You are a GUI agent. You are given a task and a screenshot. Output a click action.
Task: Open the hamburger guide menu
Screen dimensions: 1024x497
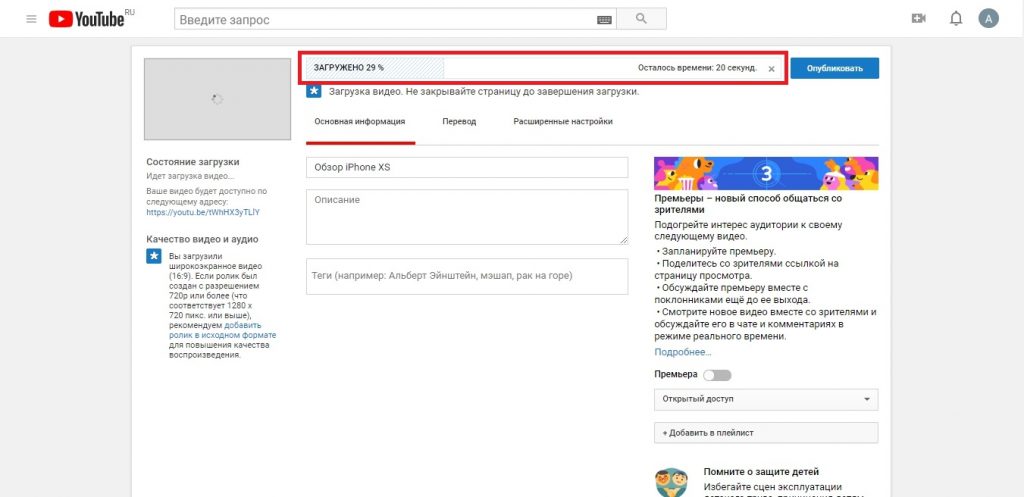[x=31, y=19]
